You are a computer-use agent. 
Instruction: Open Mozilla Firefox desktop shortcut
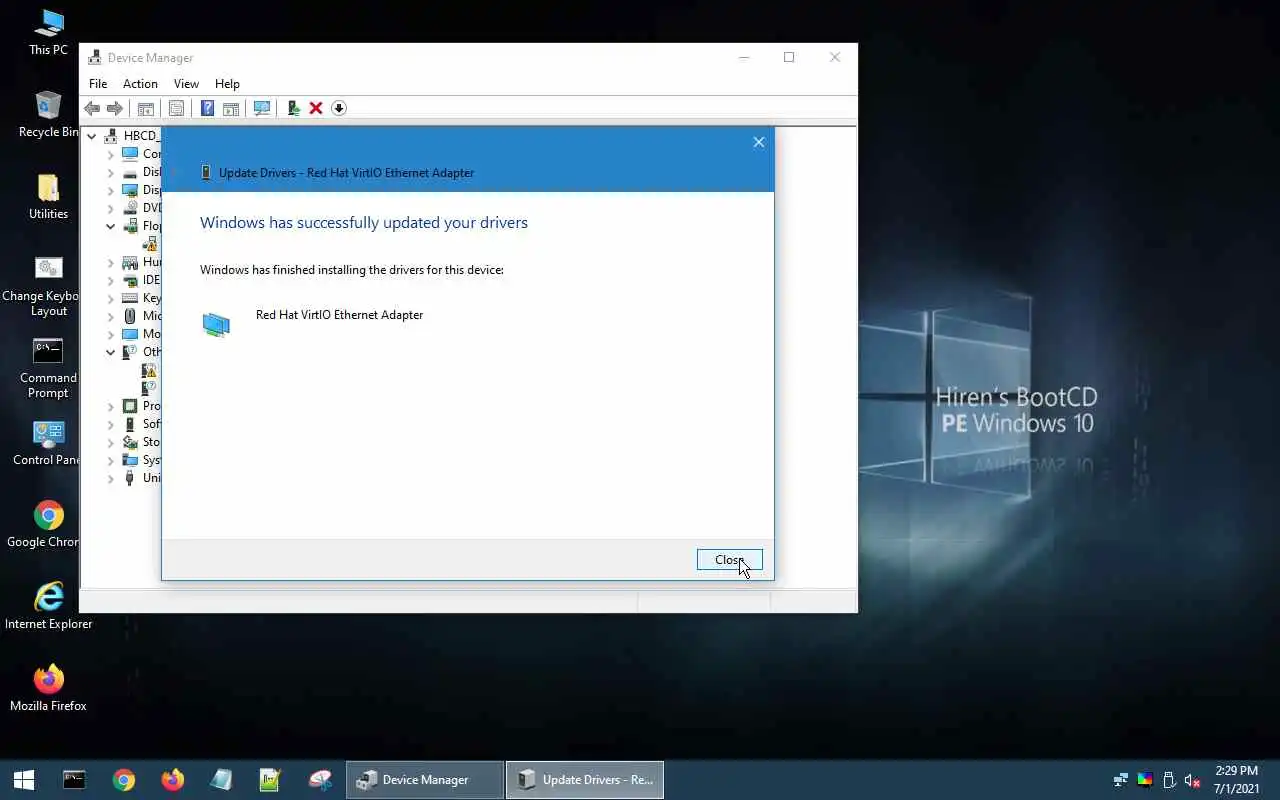[x=48, y=688]
